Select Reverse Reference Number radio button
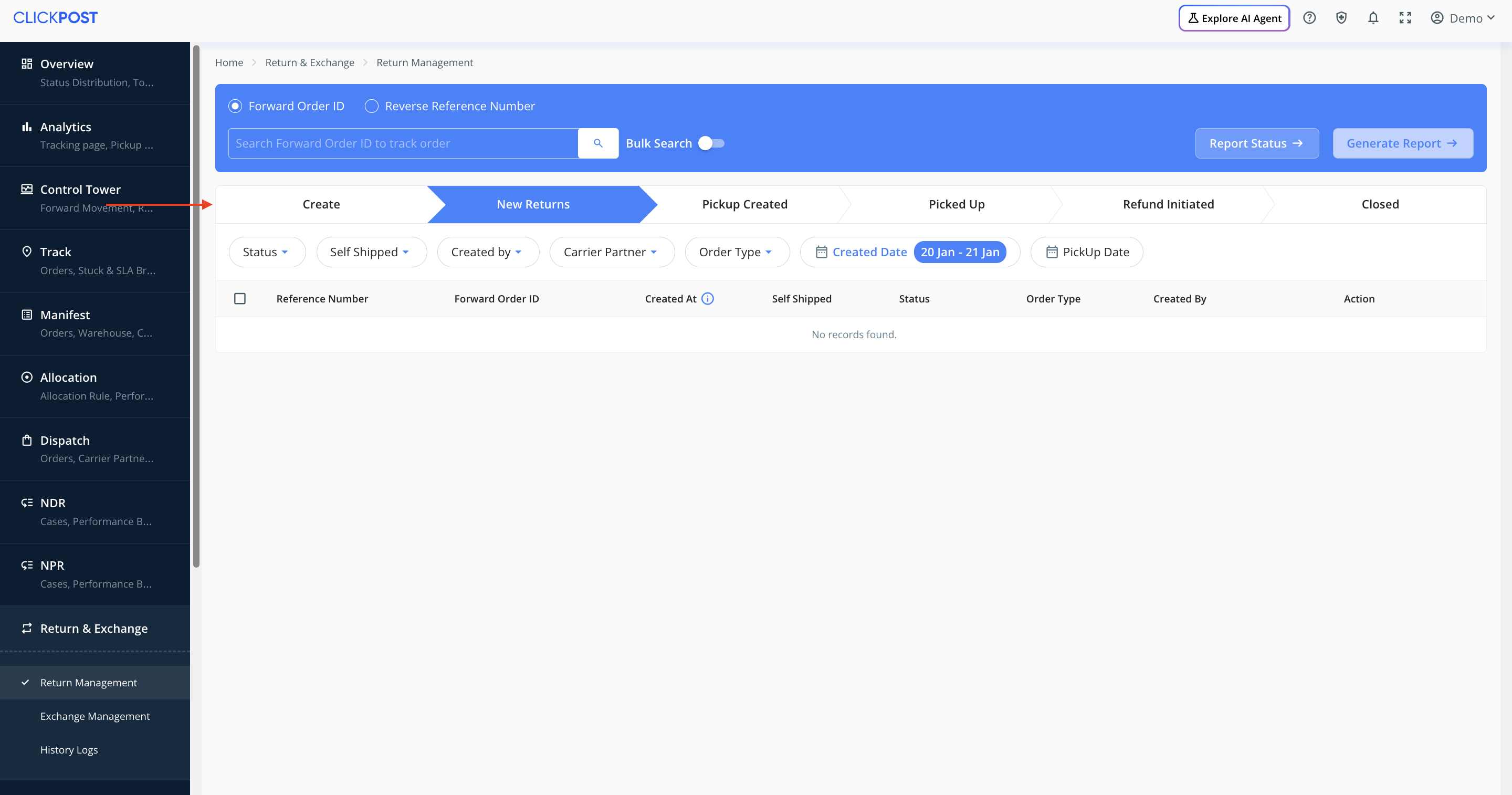The width and height of the screenshot is (1512, 795). (x=372, y=106)
